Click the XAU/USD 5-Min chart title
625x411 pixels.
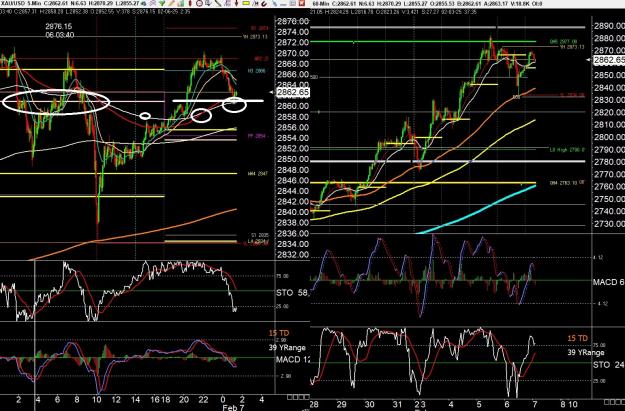tap(22, 3)
